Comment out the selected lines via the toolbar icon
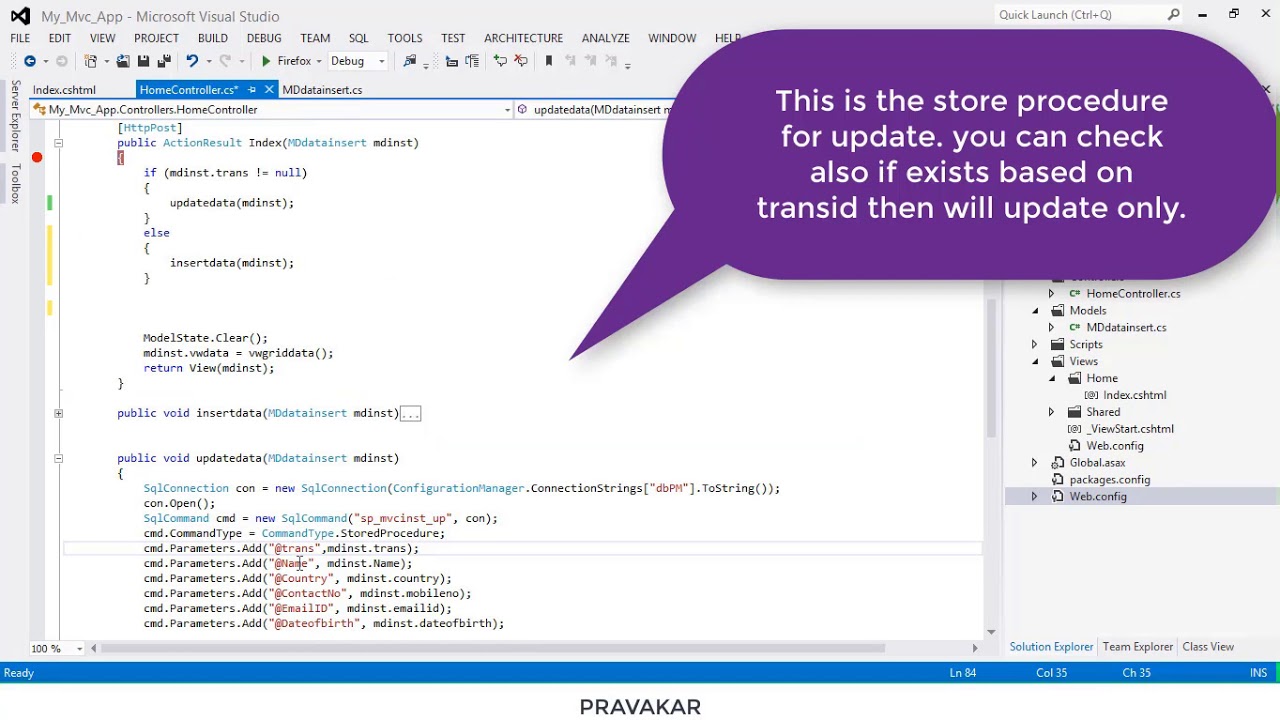 pyautogui.click(x=500, y=61)
